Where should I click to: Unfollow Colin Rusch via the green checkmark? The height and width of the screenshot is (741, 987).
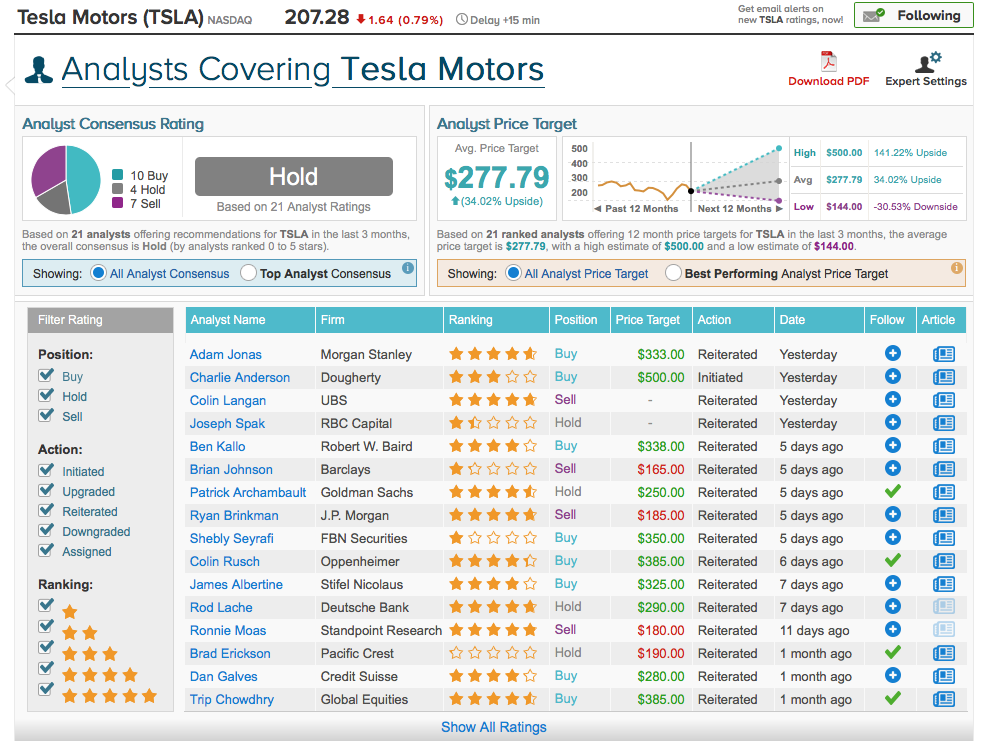click(x=893, y=560)
